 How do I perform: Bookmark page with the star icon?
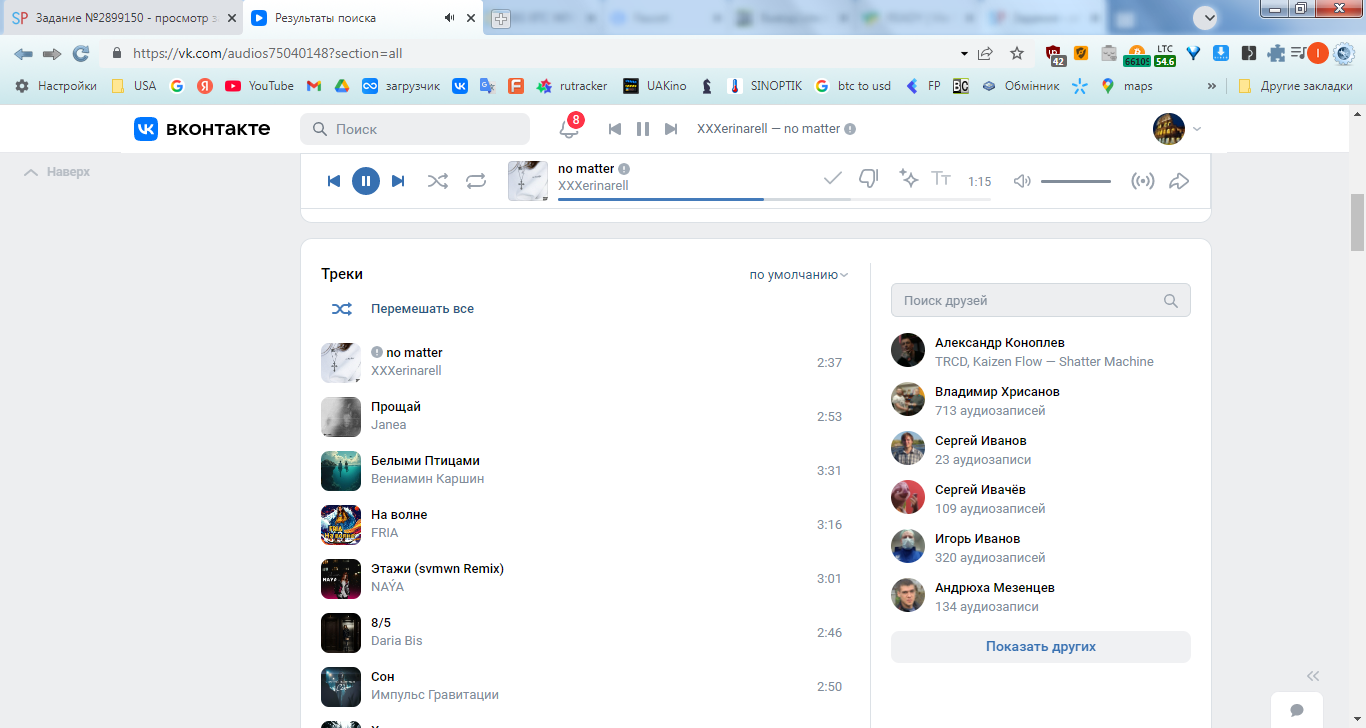[x=1017, y=53]
